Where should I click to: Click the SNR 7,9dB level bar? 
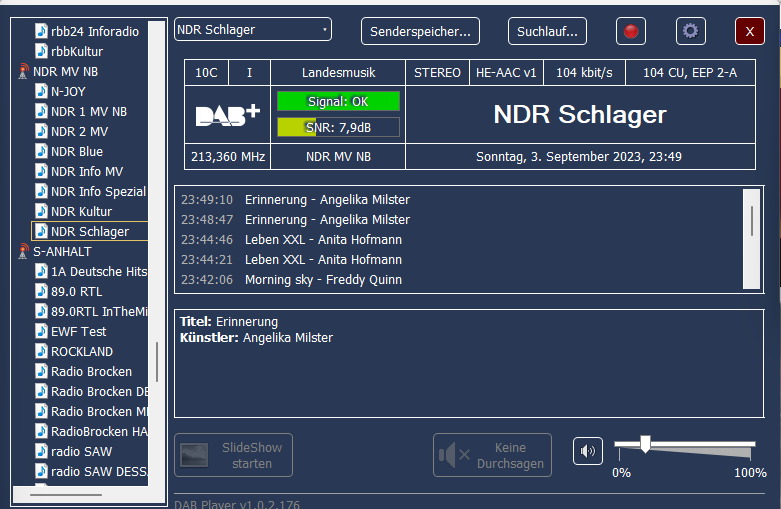click(x=338, y=127)
